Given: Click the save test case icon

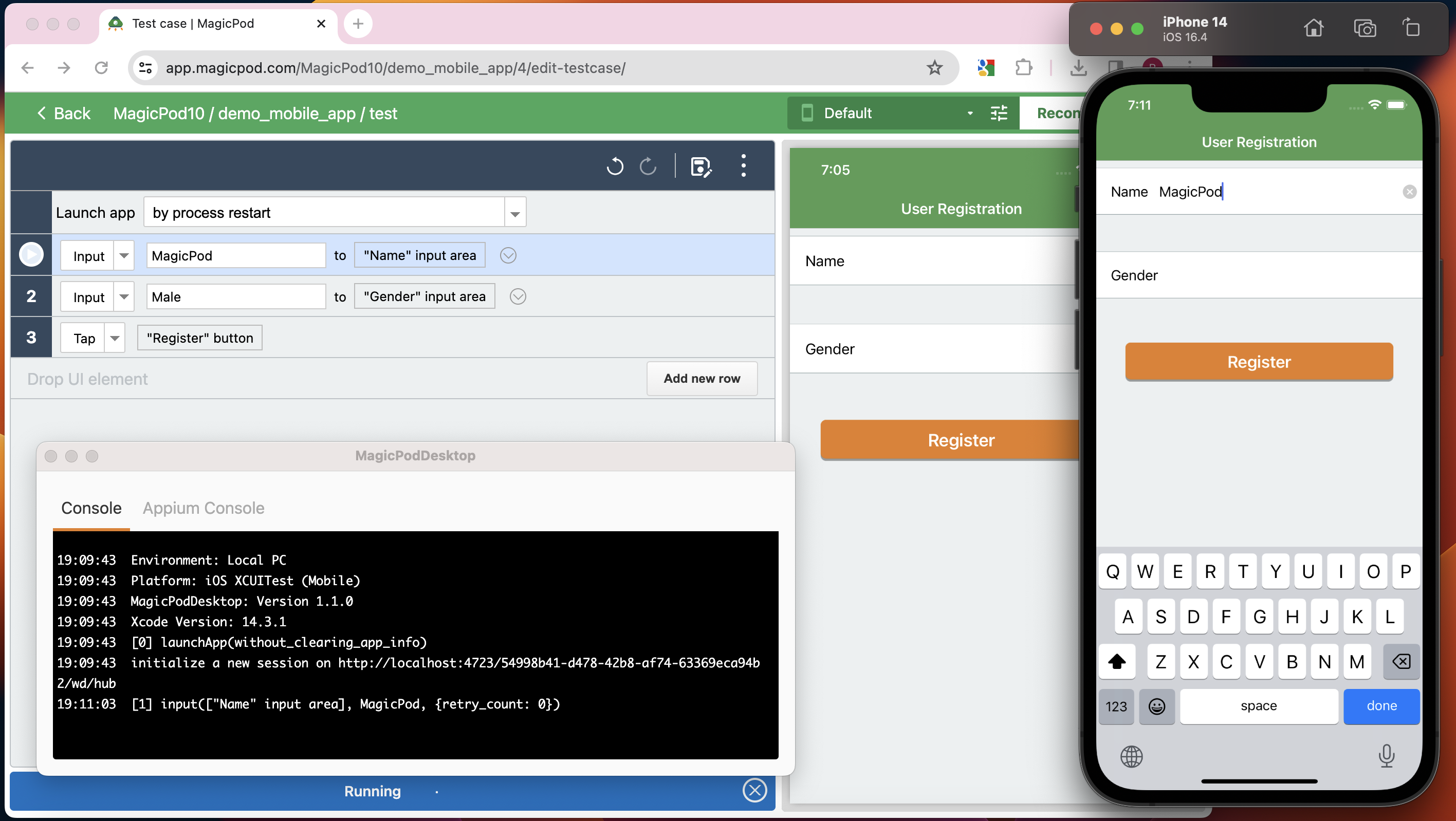Looking at the screenshot, I should [702, 166].
